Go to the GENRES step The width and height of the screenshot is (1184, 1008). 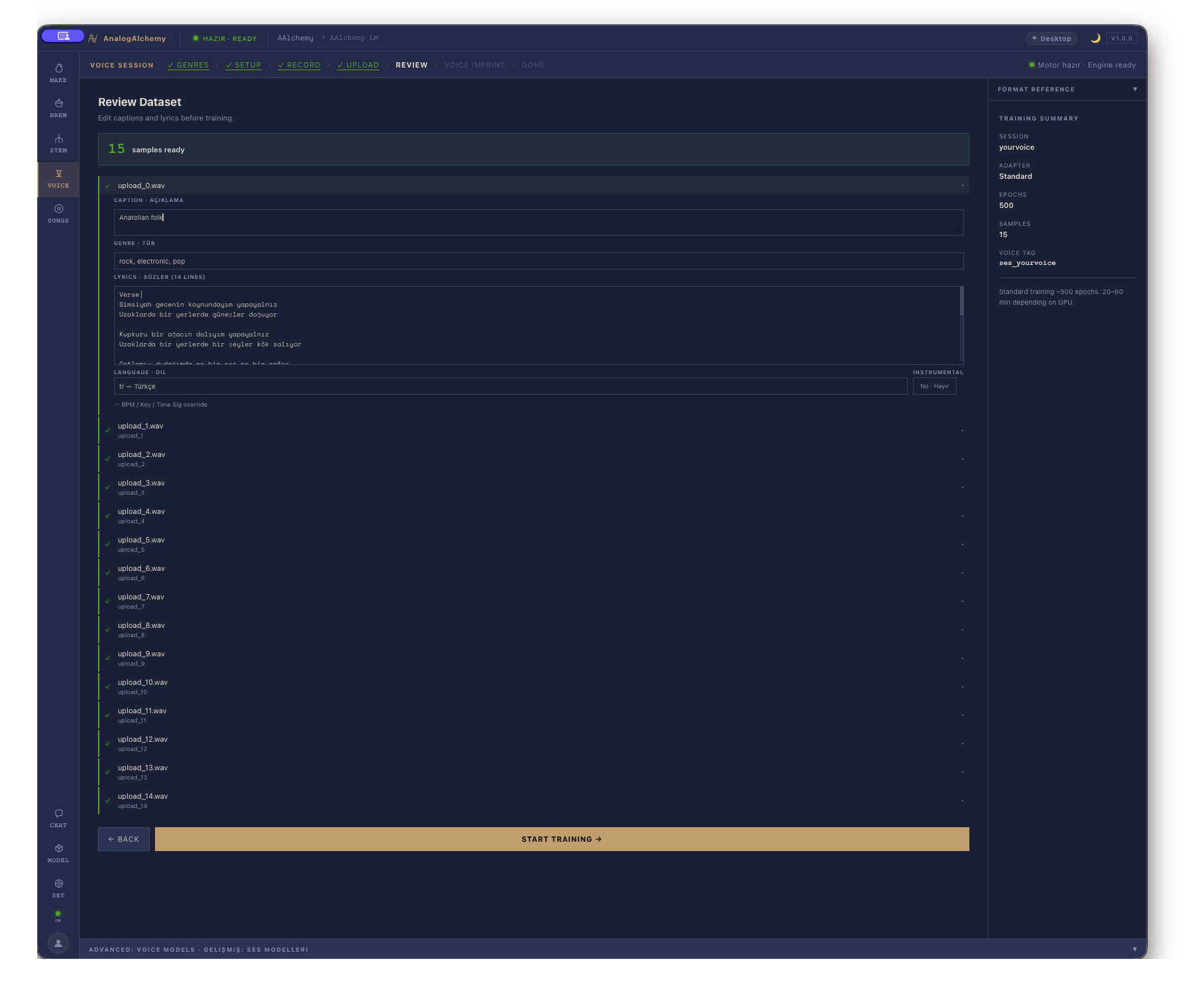click(188, 65)
